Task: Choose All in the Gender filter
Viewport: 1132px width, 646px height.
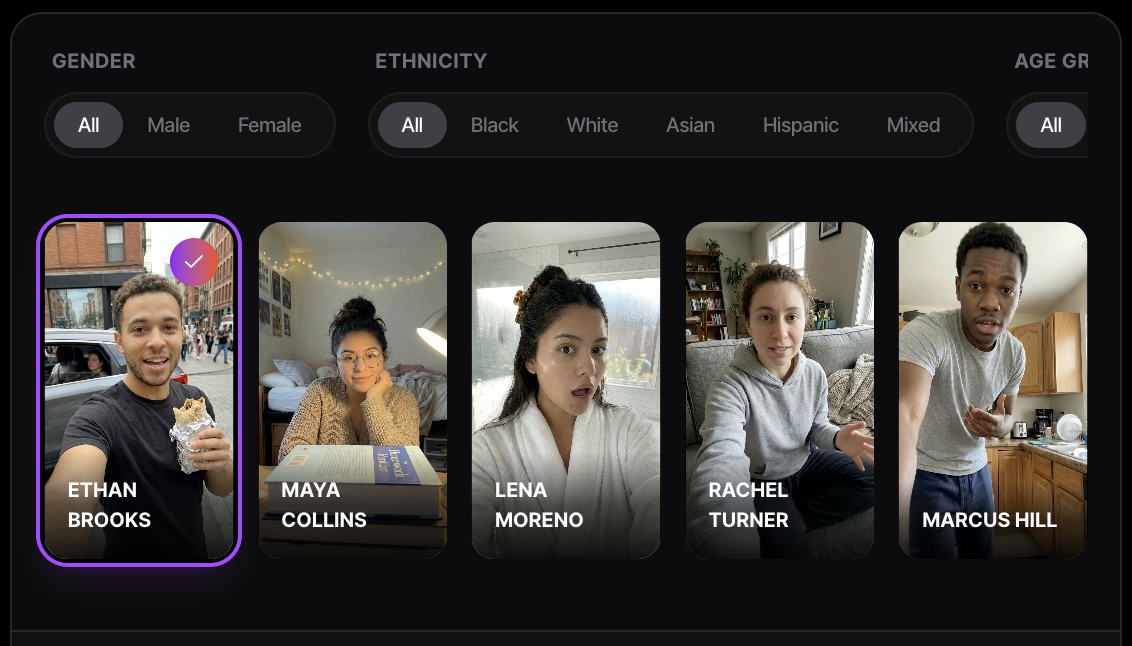Action: [88, 125]
